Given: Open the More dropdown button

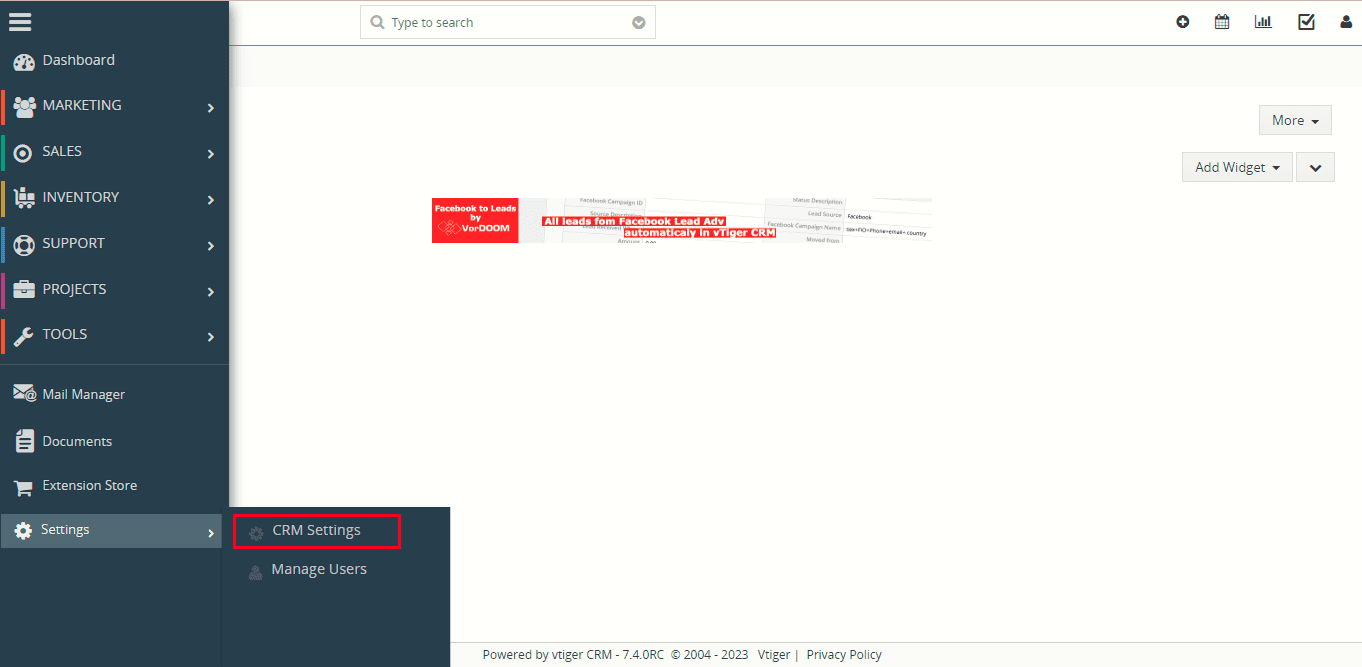Looking at the screenshot, I should point(1295,120).
